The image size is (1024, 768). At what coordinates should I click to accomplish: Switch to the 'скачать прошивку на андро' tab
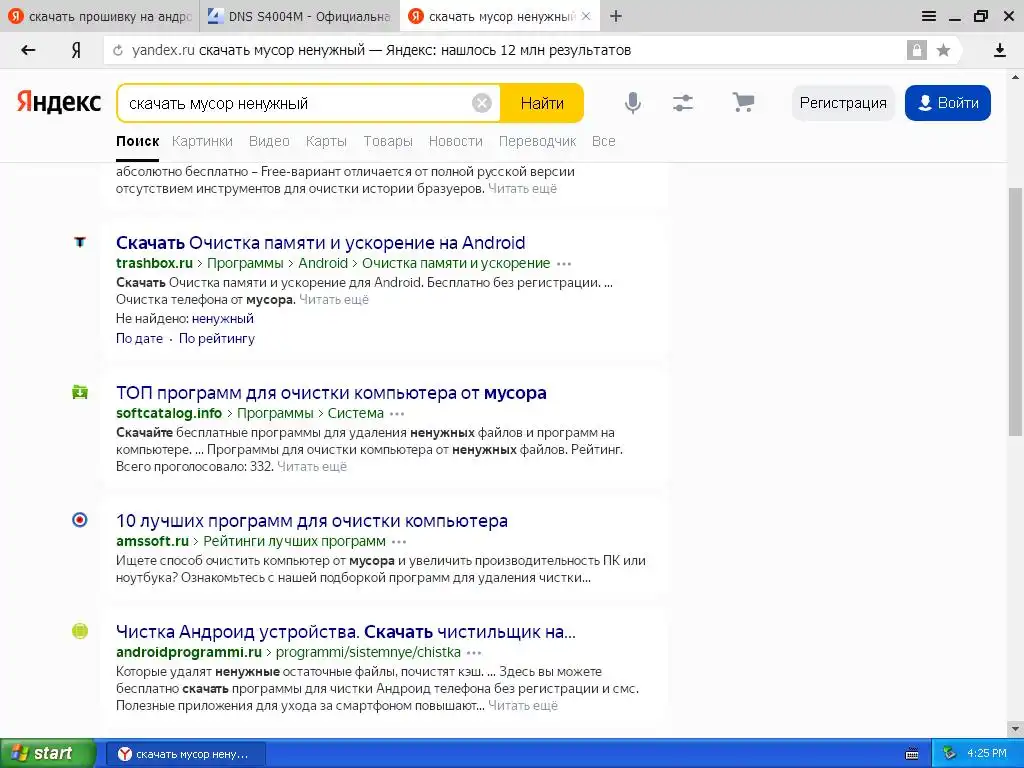100,16
